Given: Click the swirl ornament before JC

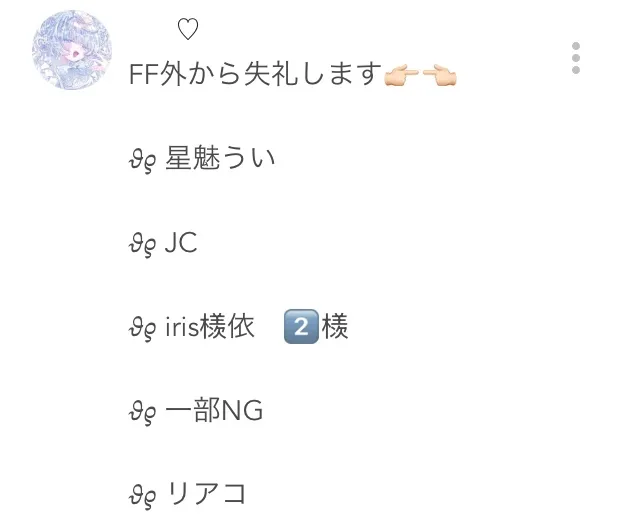Looking at the screenshot, I should [x=142, y=245].
